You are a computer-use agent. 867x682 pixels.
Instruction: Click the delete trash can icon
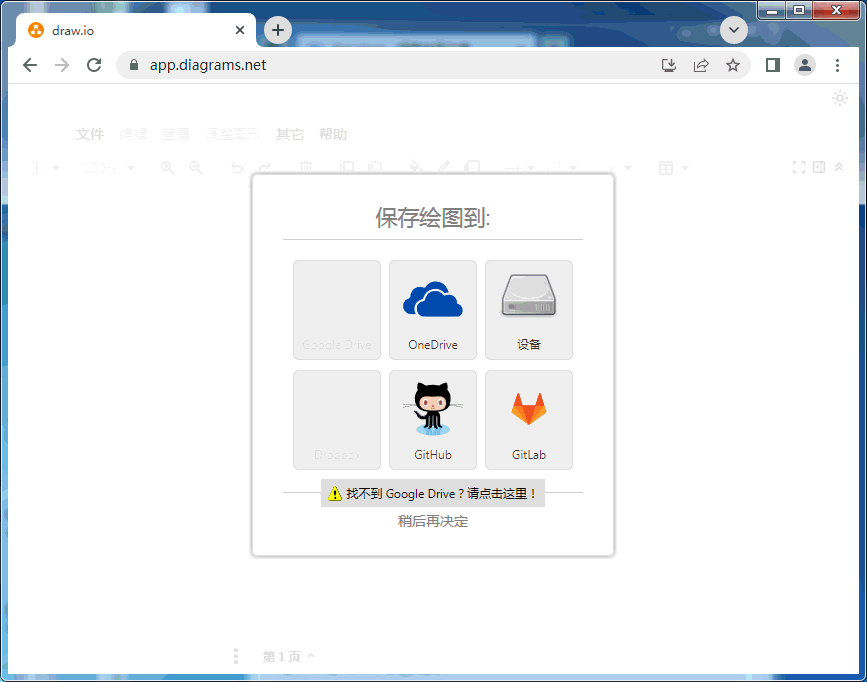[x=307, y=168]
